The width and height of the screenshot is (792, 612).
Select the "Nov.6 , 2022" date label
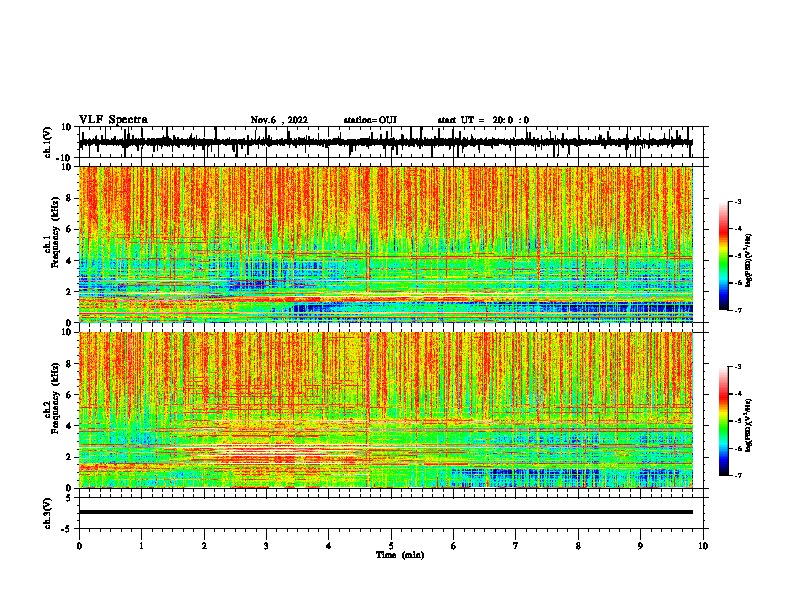tap(279, 120)
